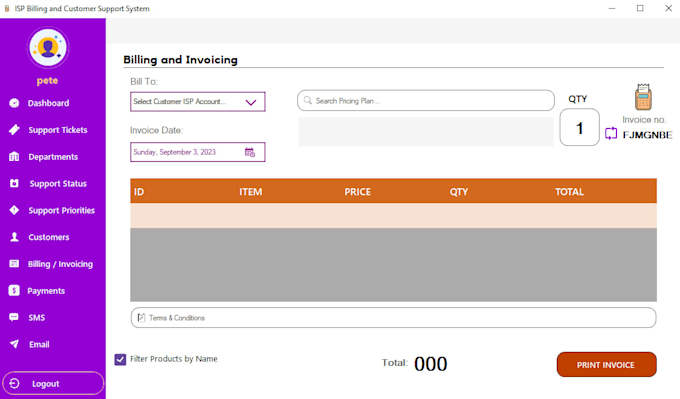The width and height of the screenshot is (680, 399).
Task: Click the Email paper plane icon
Action: [14, 344]
